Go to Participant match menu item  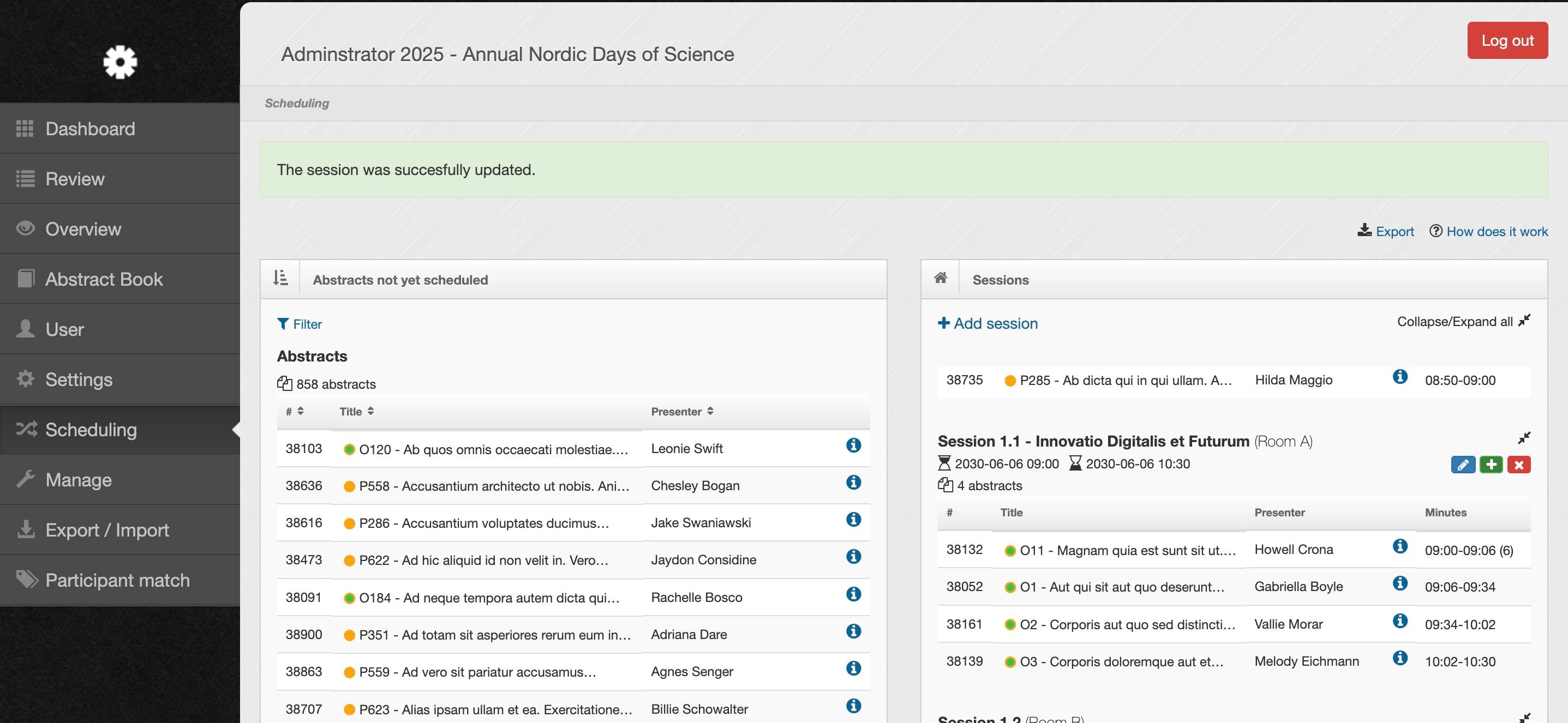point(117,580)
